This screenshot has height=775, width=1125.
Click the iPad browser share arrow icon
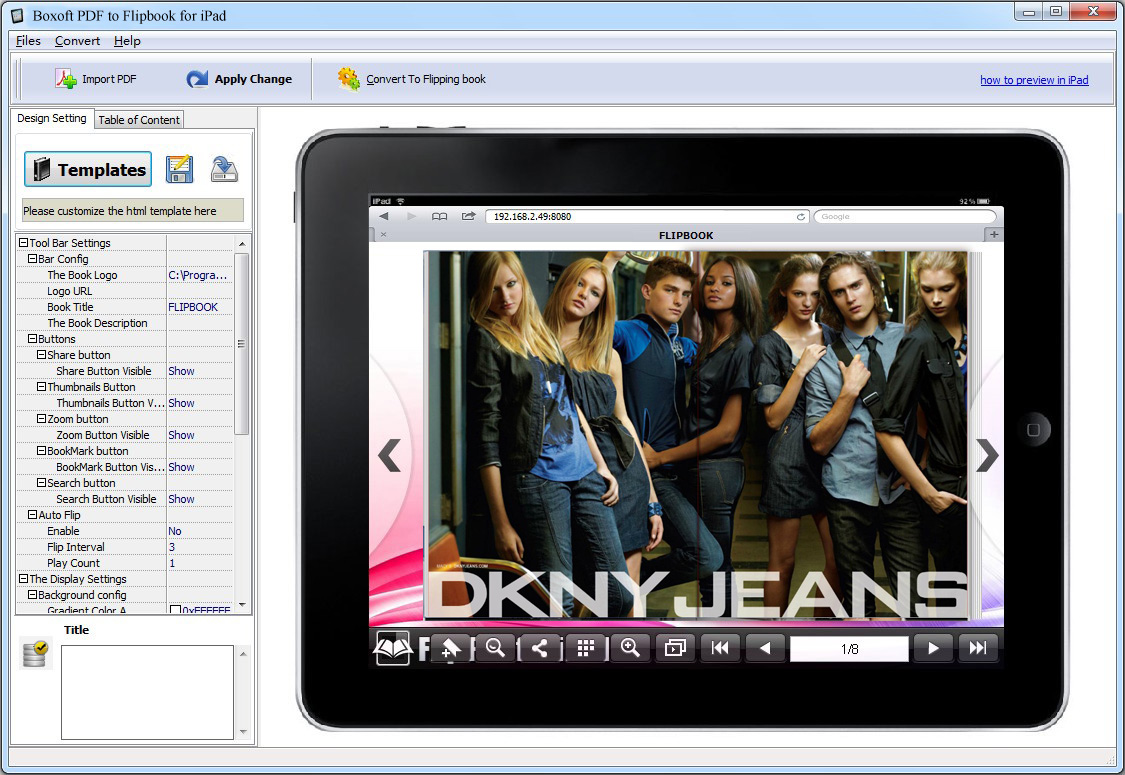point(469,216)
